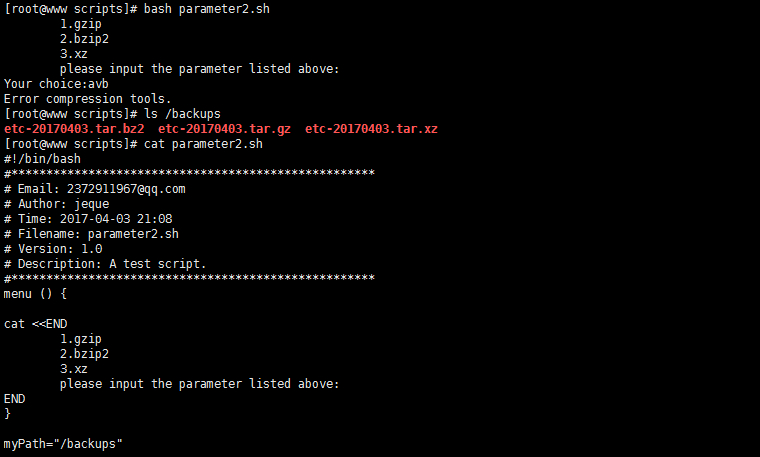Click the '# Author: jeque' line

point(57,204)
